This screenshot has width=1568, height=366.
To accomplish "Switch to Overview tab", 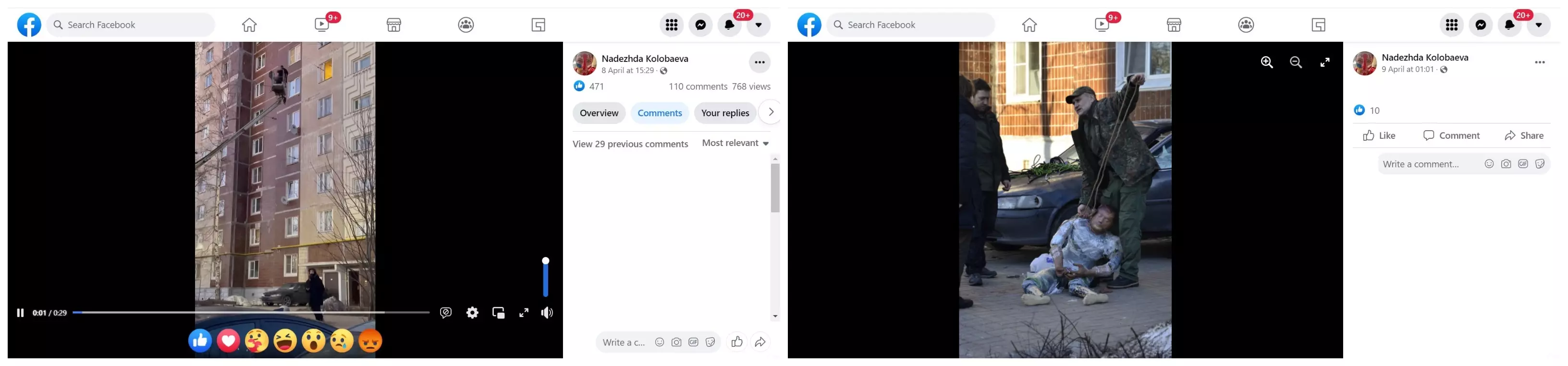I will click(x=599, y=113).
